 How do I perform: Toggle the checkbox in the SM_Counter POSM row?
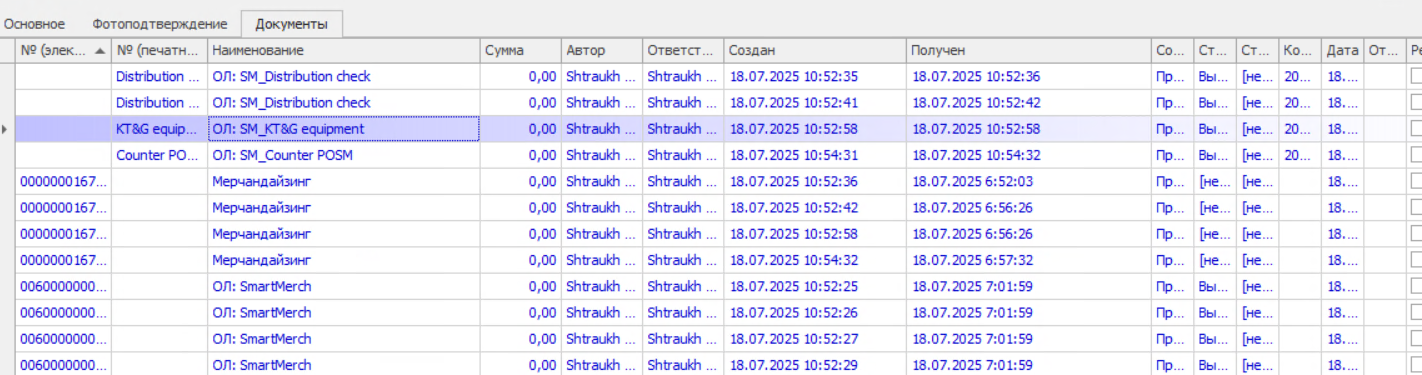click(1416, 155)
